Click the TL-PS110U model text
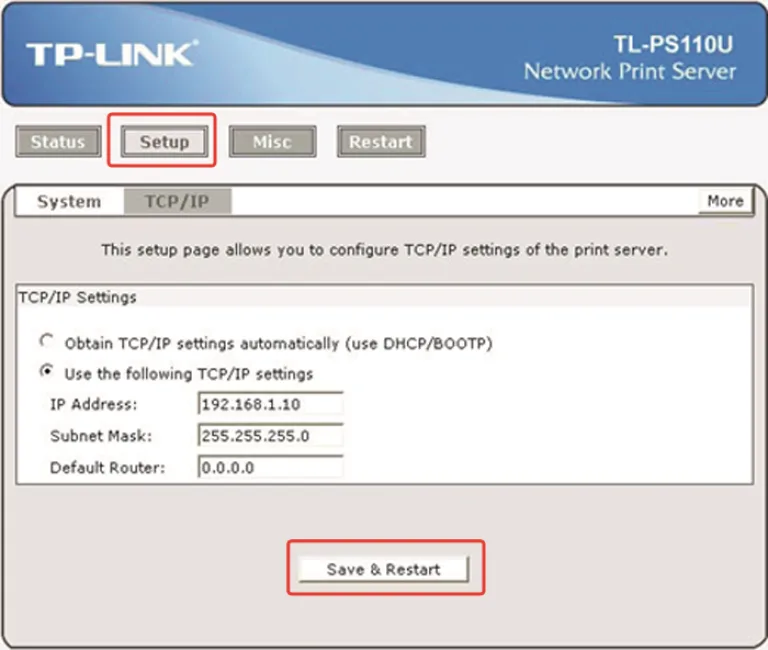 tap(673, 45)
